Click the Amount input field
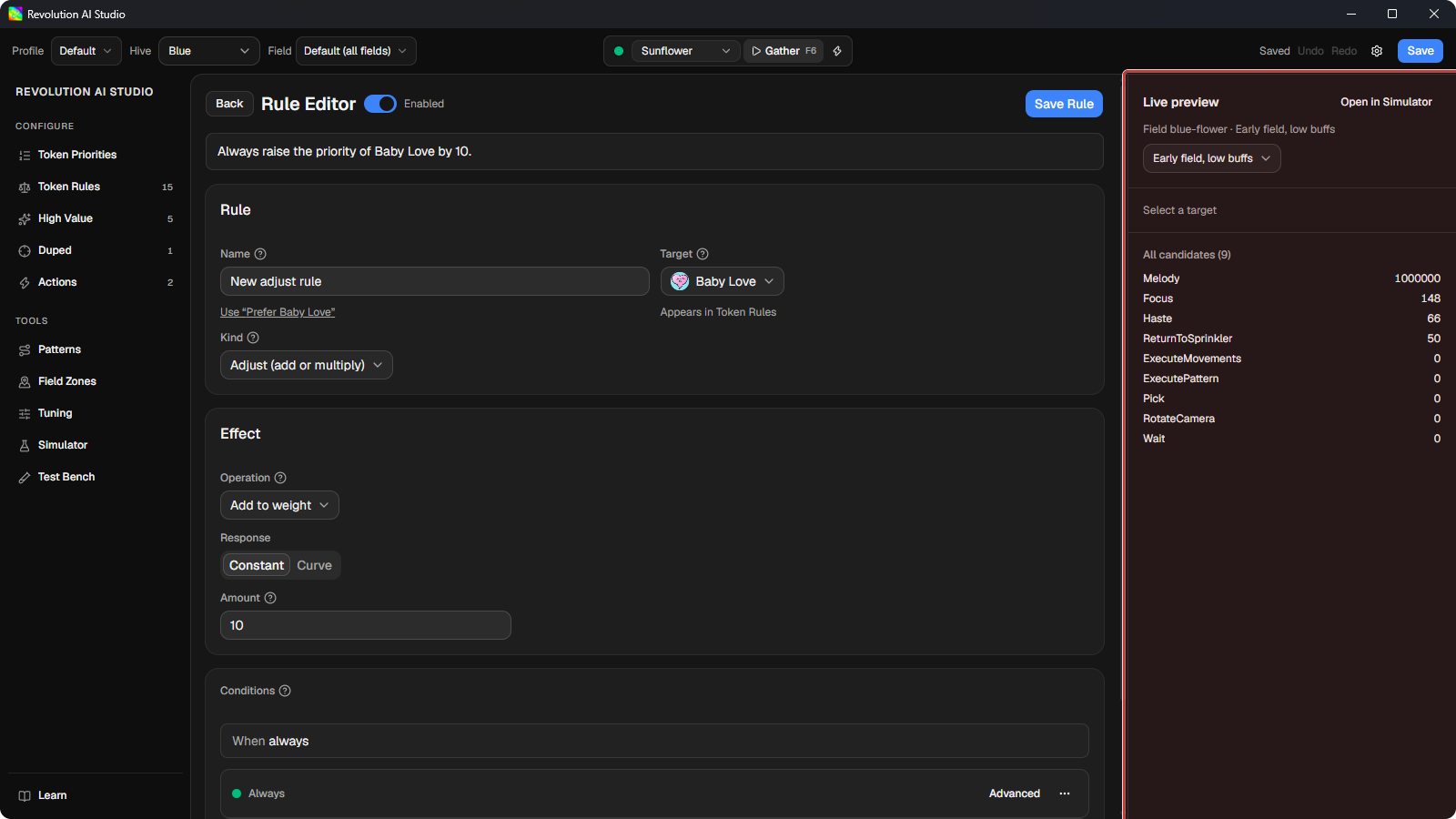The height and width of the screenshot is (819, 1456). 366,625
